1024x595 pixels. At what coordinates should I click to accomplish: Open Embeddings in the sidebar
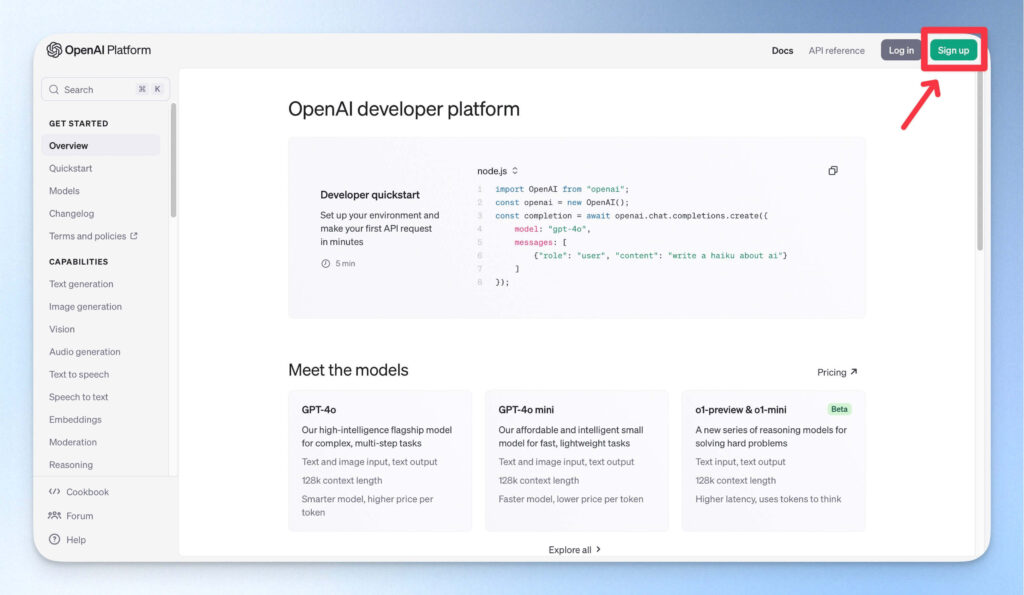(x=75, y=419)
